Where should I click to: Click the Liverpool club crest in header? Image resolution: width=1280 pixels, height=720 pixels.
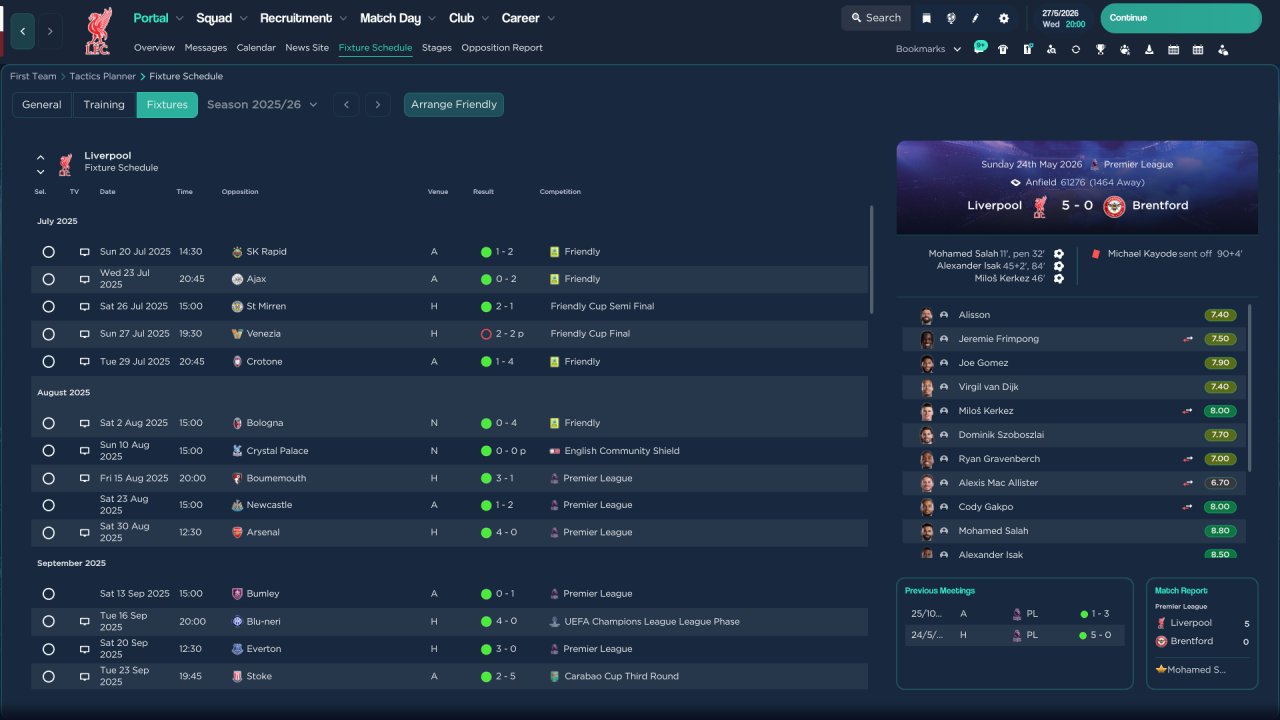[97, 30]
